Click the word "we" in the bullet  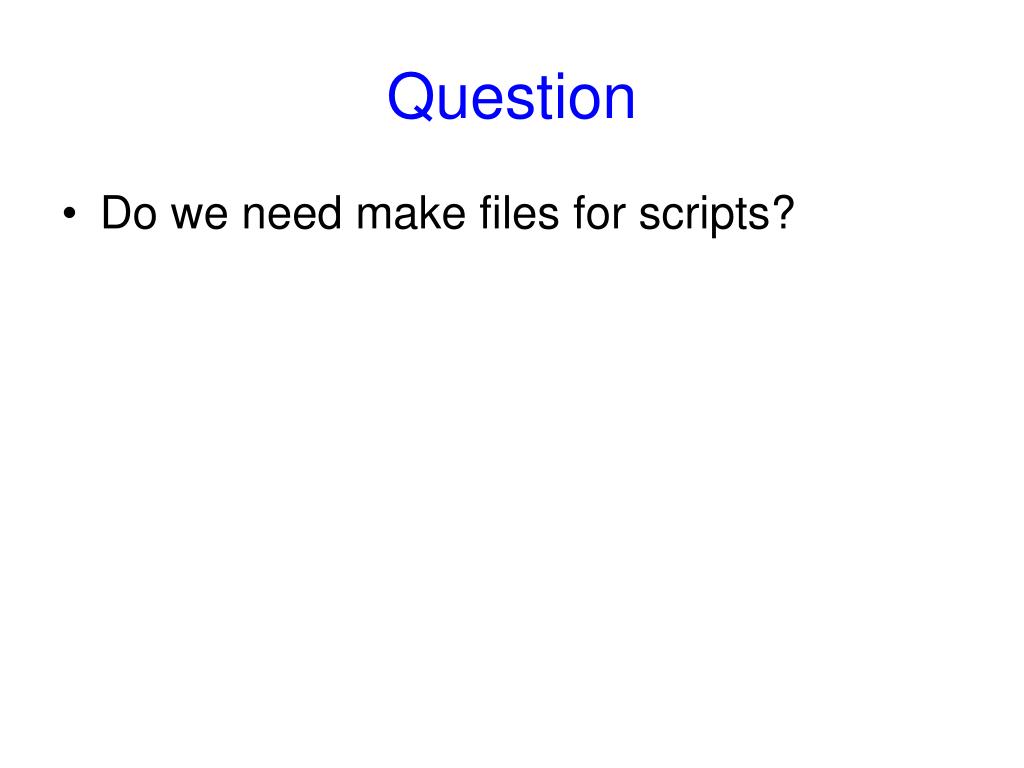(x=199, y=217)
